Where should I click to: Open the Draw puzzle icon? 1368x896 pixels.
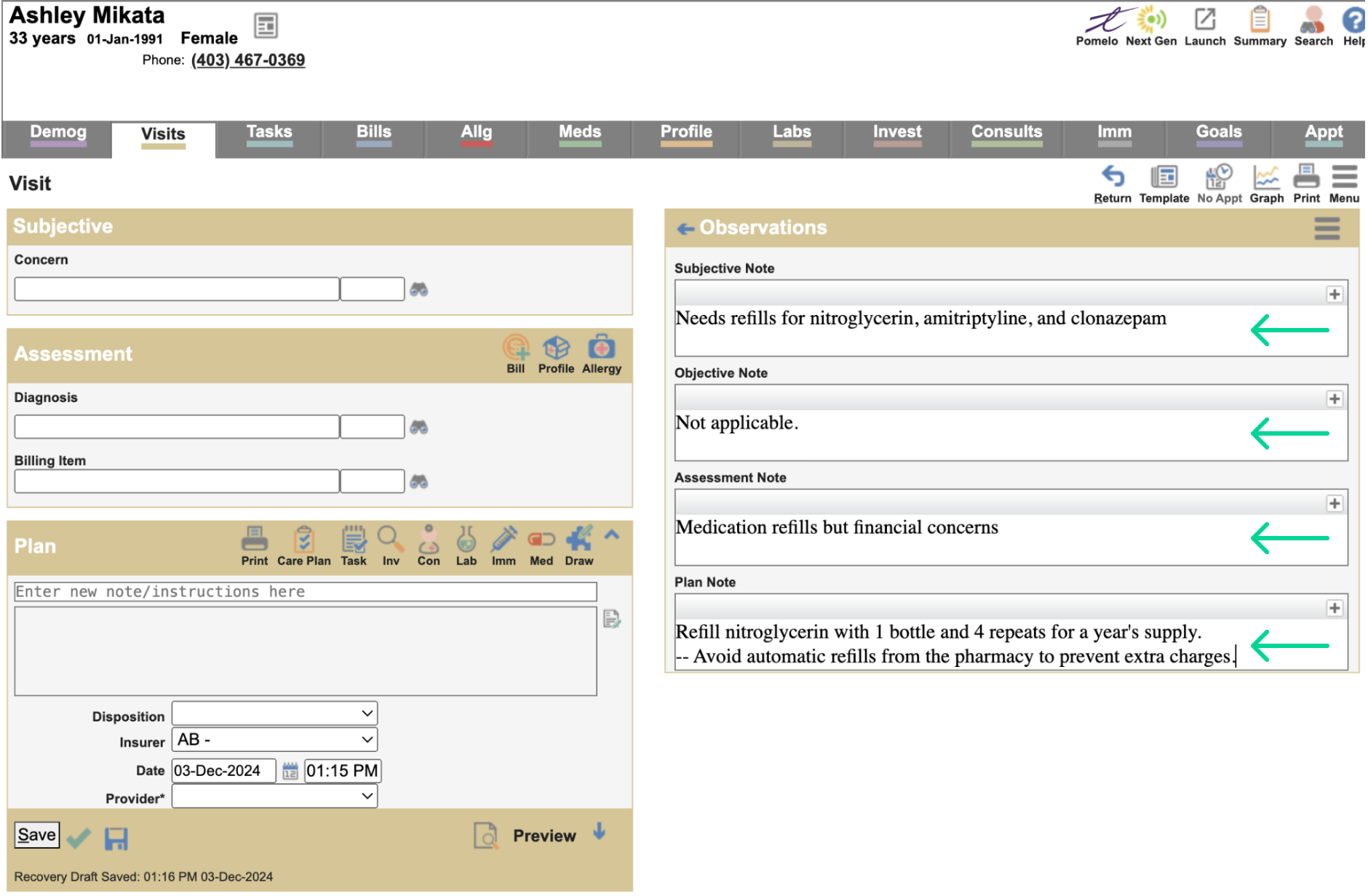tap(579, 546)
